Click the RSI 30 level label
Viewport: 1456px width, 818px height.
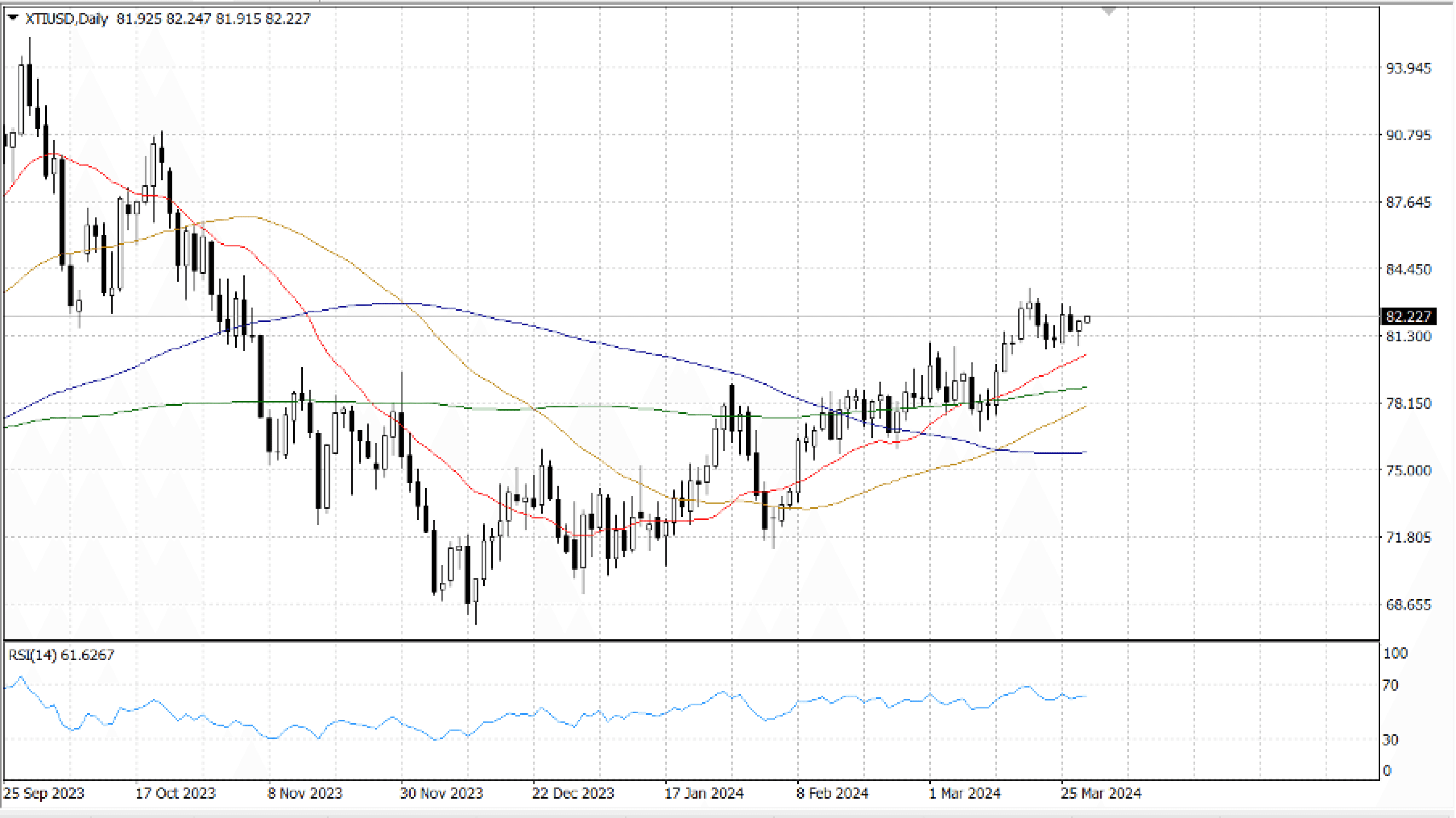click(1390, 739)
